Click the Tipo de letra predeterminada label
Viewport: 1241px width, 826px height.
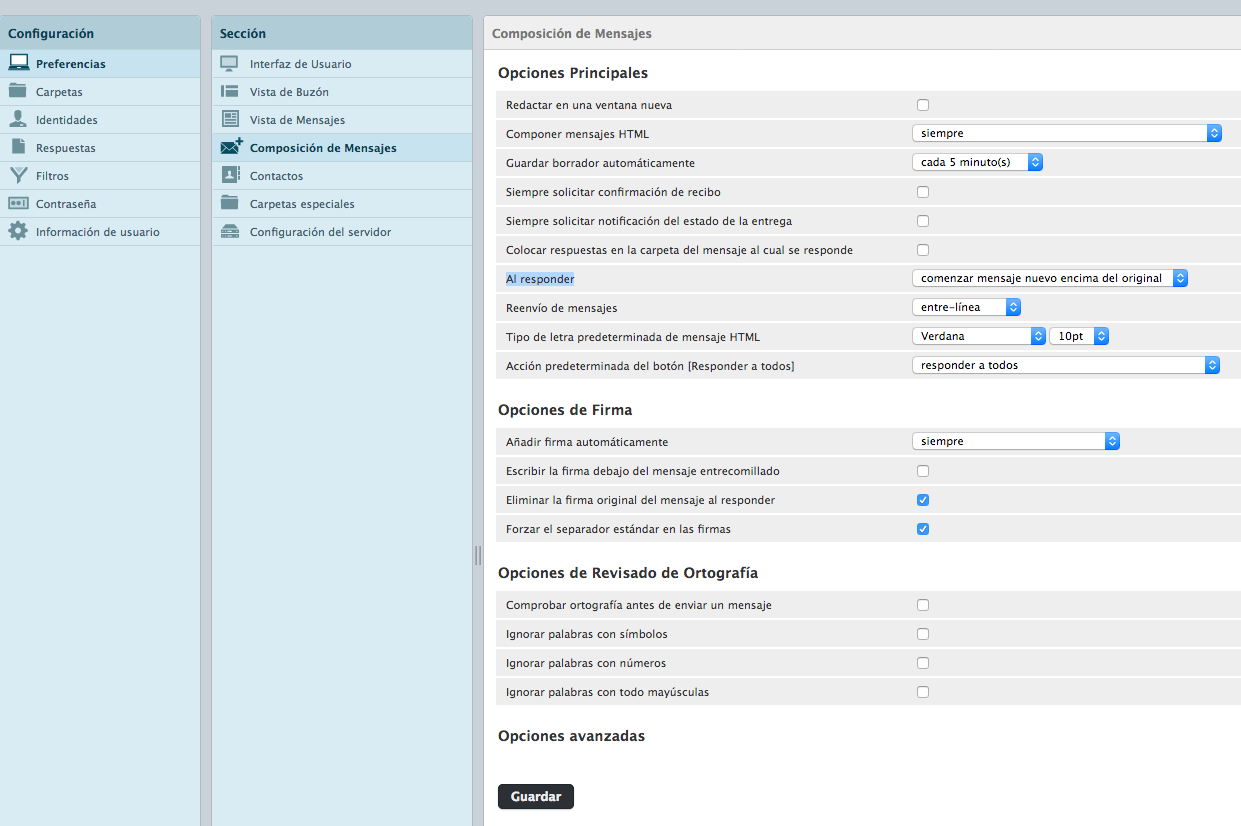633,337
